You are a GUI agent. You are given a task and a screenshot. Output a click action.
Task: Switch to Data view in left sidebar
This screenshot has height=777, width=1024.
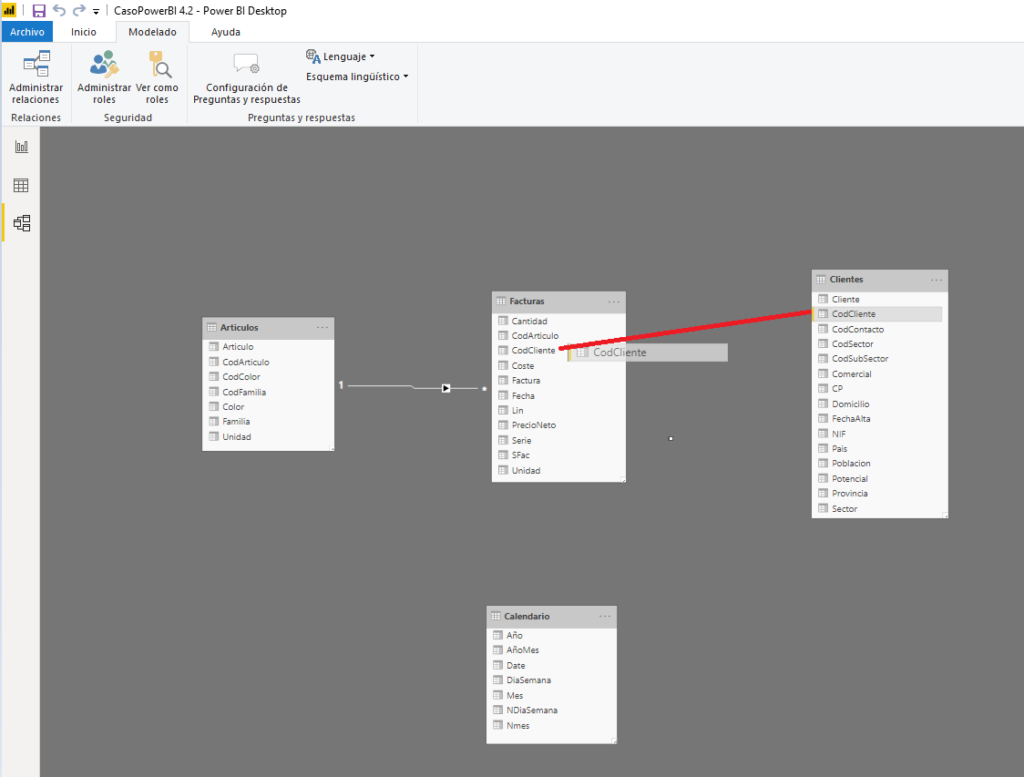point(20,184)
